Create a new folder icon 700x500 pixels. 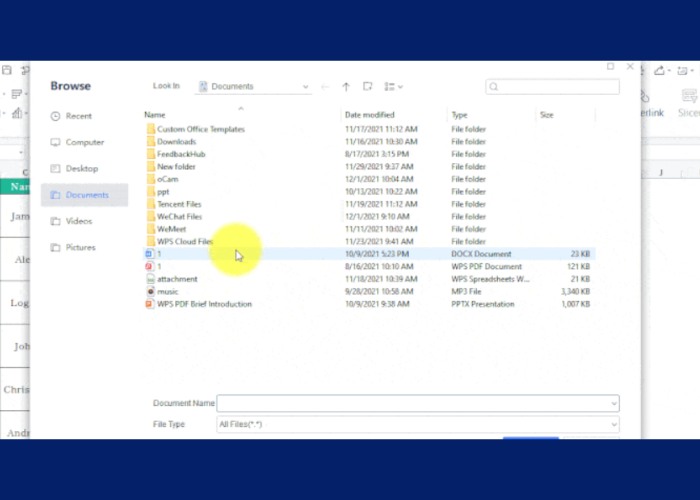[x=367, y=86]
